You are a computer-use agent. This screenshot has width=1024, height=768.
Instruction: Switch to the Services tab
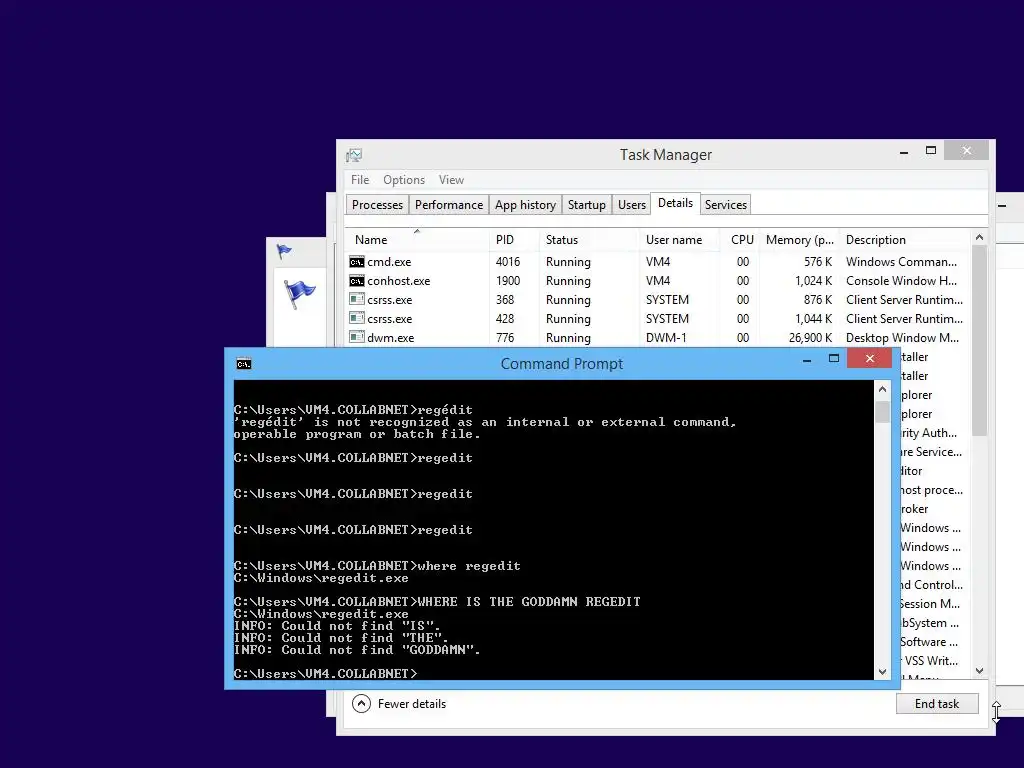point(726,205)
